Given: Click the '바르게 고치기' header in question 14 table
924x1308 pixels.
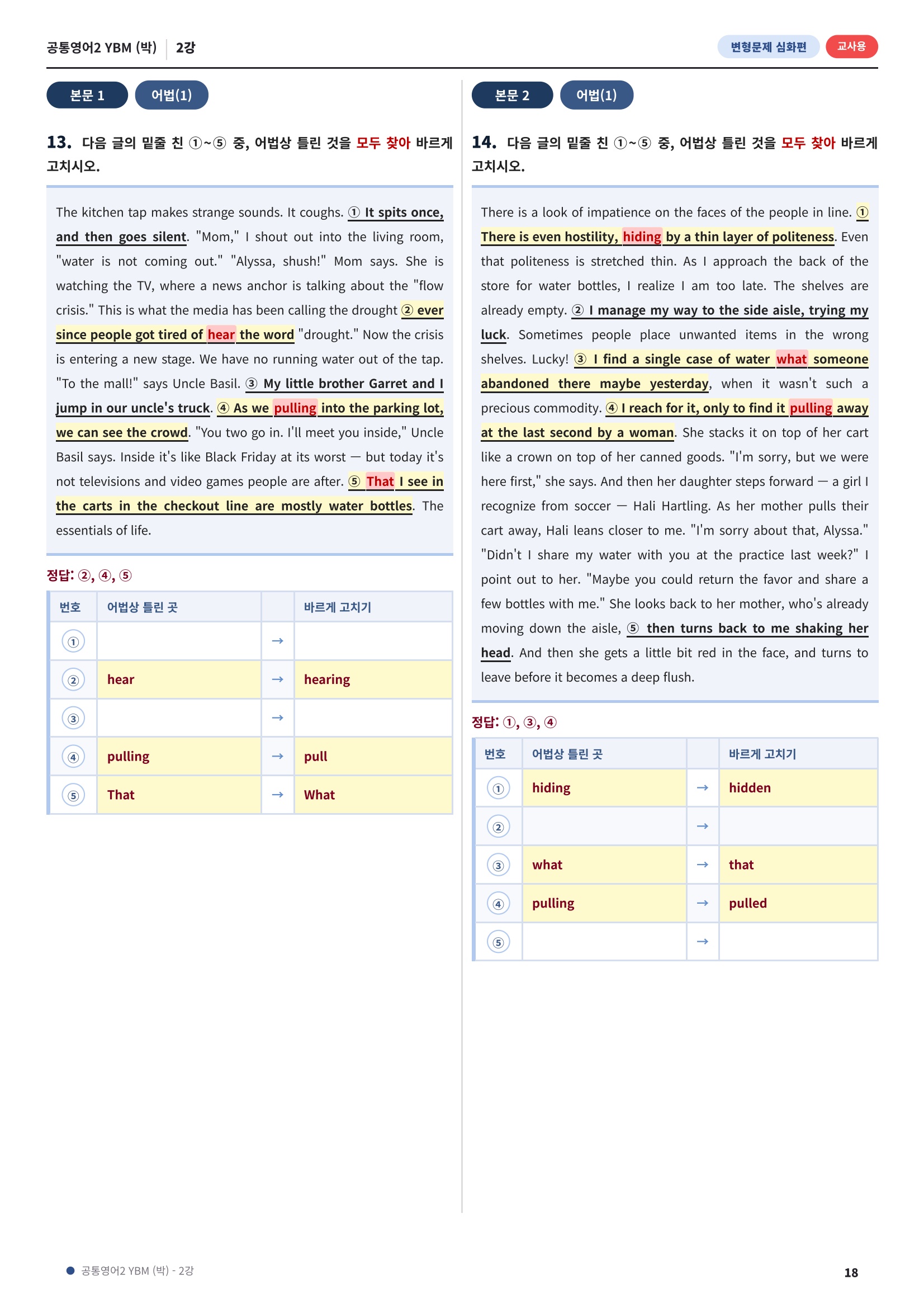Looking at the screenshot, I should point(762,754).
